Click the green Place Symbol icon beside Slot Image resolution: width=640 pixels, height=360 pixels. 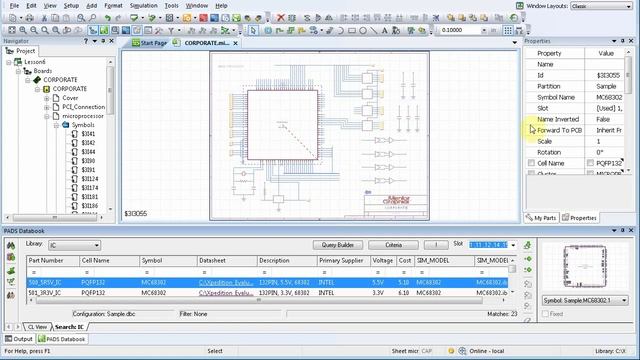pos(527,245)
